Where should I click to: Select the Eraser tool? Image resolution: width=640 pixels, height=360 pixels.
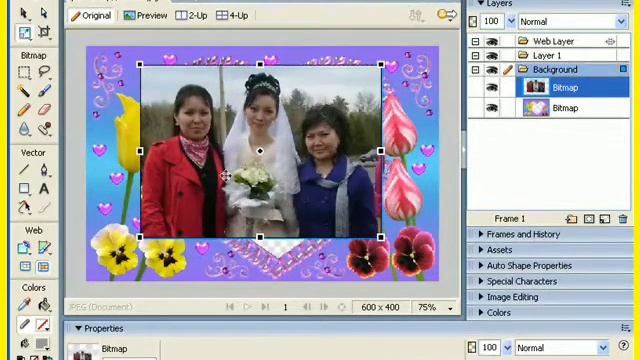(44, 109)
